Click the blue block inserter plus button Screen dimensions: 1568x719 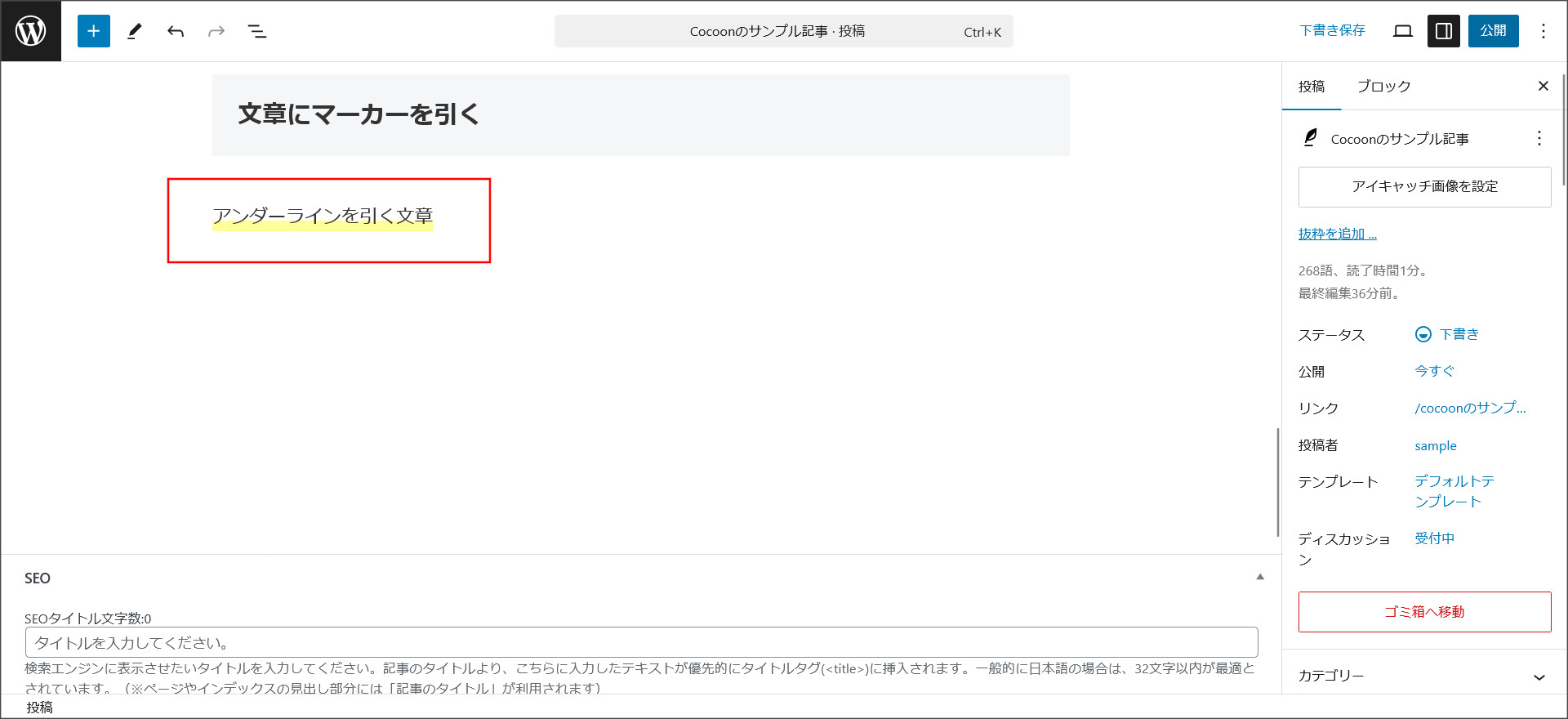tap(94, 31)
